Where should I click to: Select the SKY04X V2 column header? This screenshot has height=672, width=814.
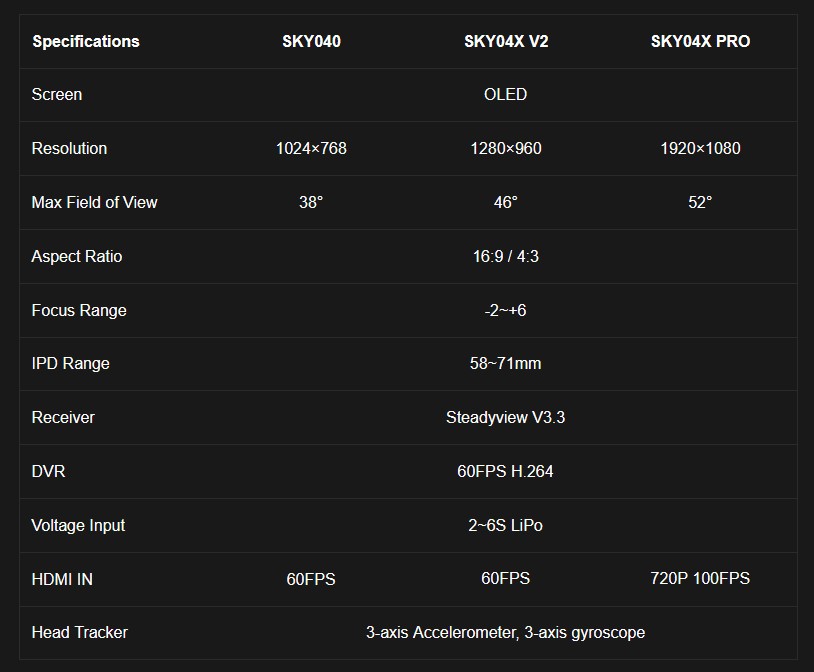click(x=506, y=42)
